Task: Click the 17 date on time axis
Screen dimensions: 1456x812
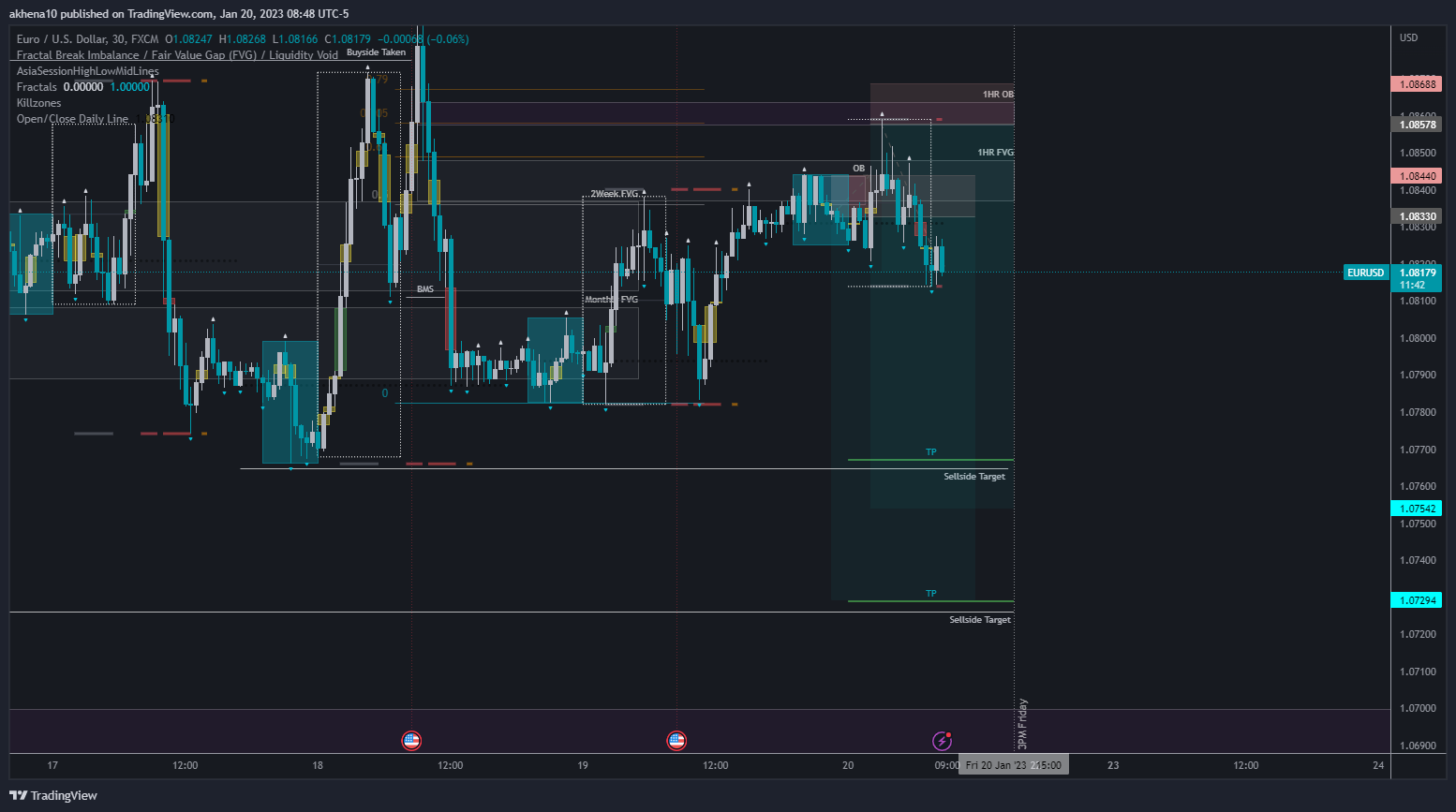Action: pos(52,765)
